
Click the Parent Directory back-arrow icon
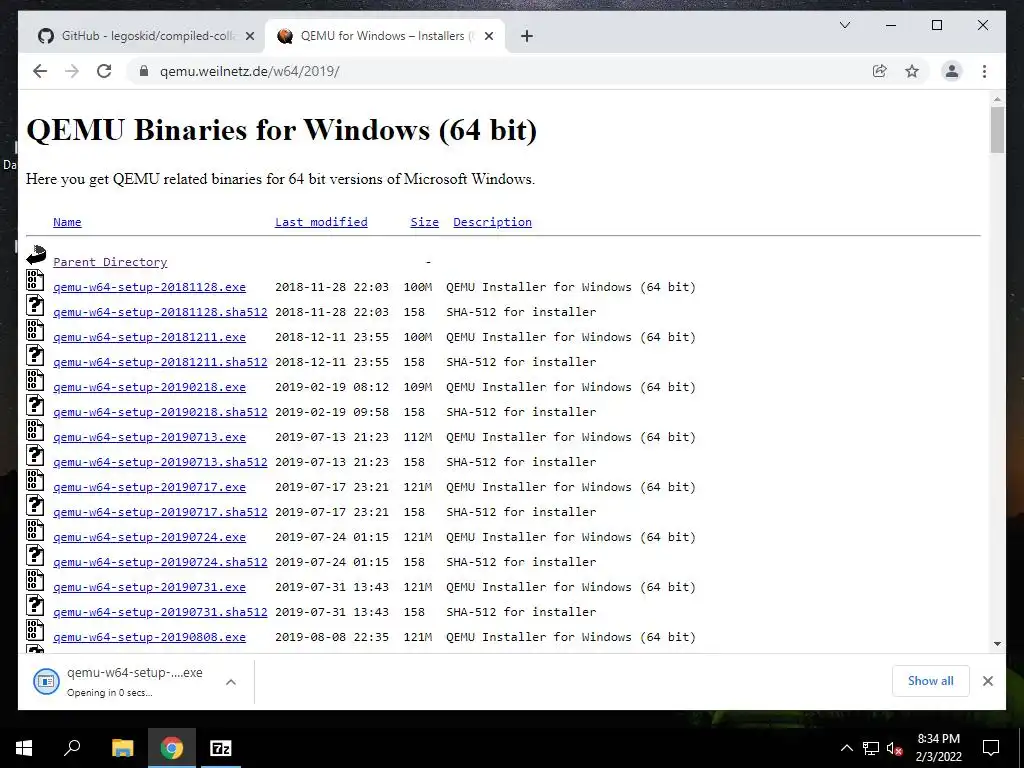tap(36, 255)
